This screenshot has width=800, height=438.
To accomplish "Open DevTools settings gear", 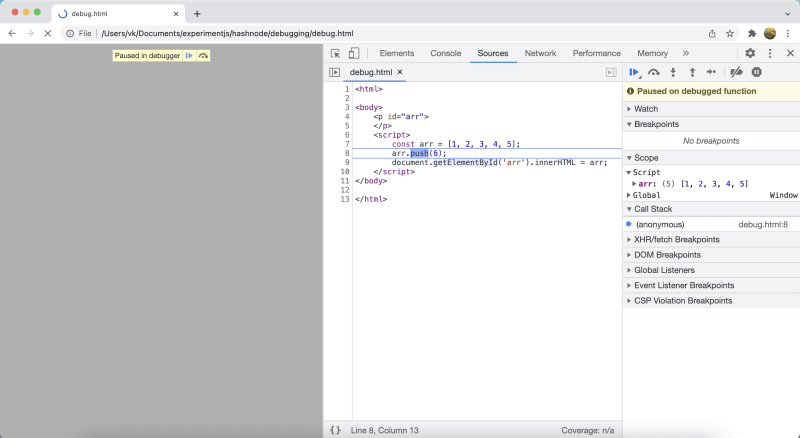I will [750, 53].
